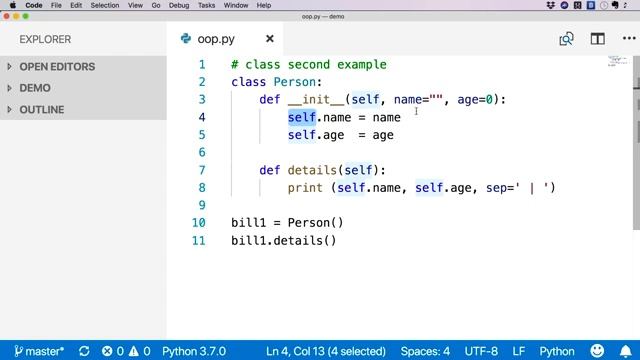The height and width of the screenshot is (360, 640).
Task: Click the master branch indicator
Action: coord(39,351)
